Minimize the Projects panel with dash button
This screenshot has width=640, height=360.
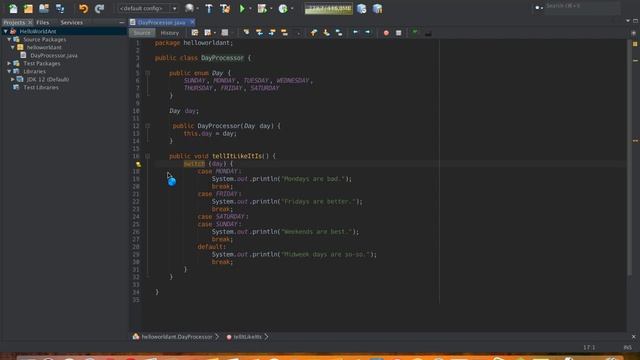pos(122,22)
